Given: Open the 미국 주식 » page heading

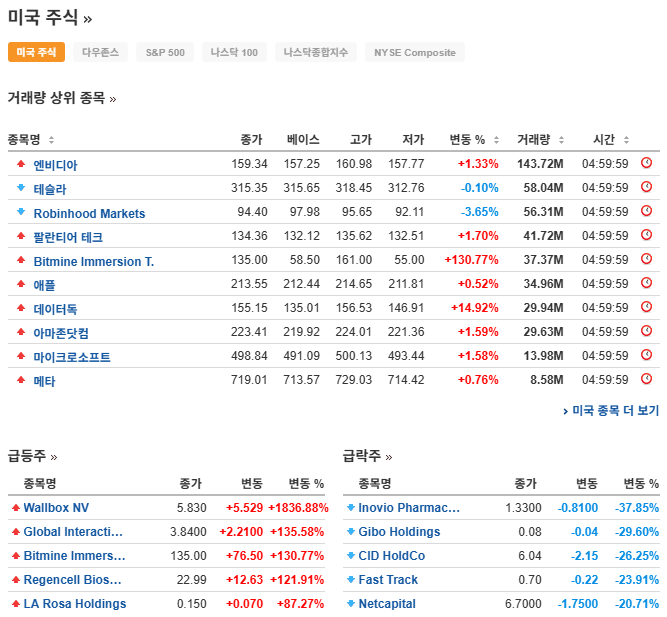Looking at the screenshot, I should tap(50, 18).
